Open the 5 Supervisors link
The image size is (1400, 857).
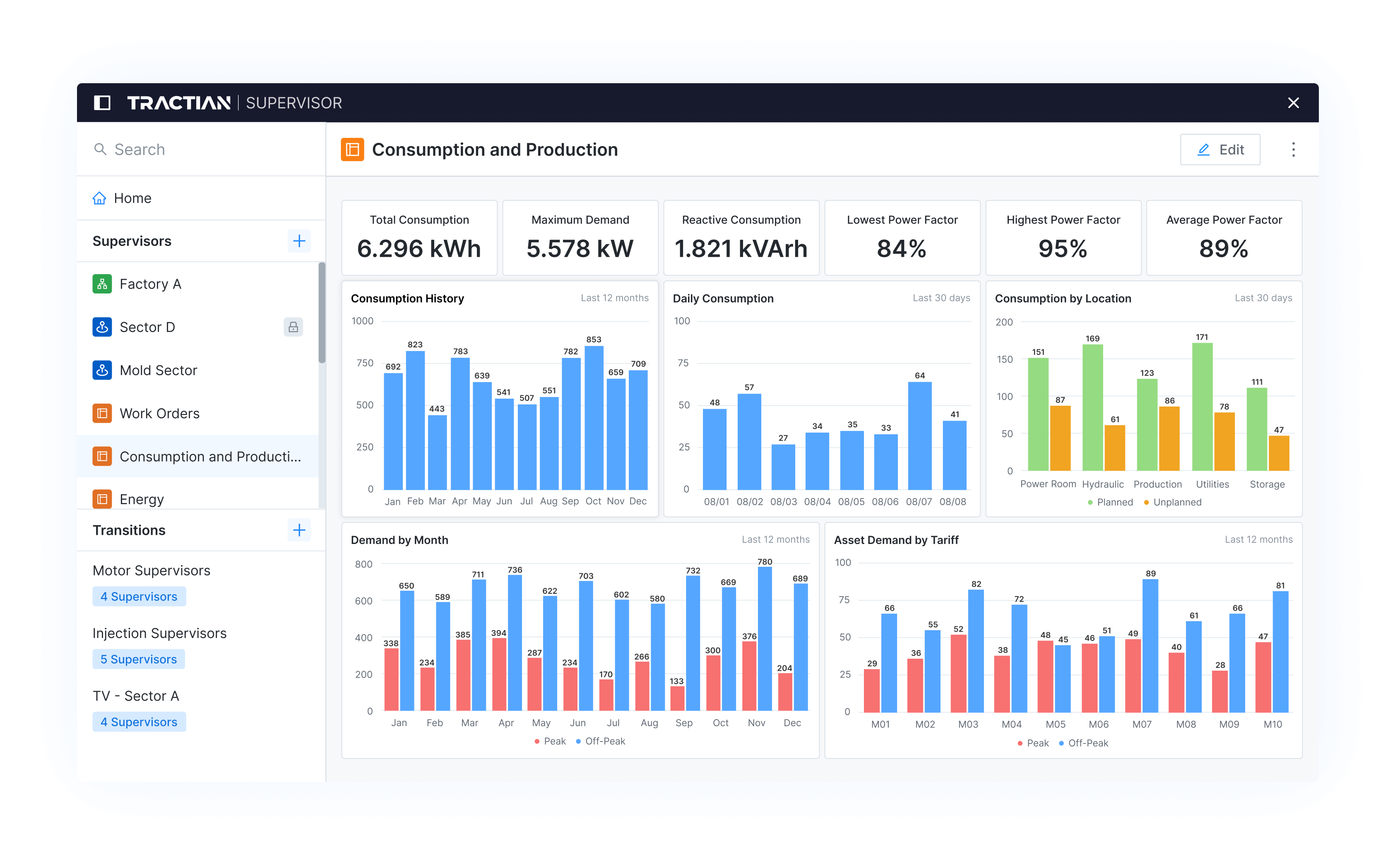[139, 659]
